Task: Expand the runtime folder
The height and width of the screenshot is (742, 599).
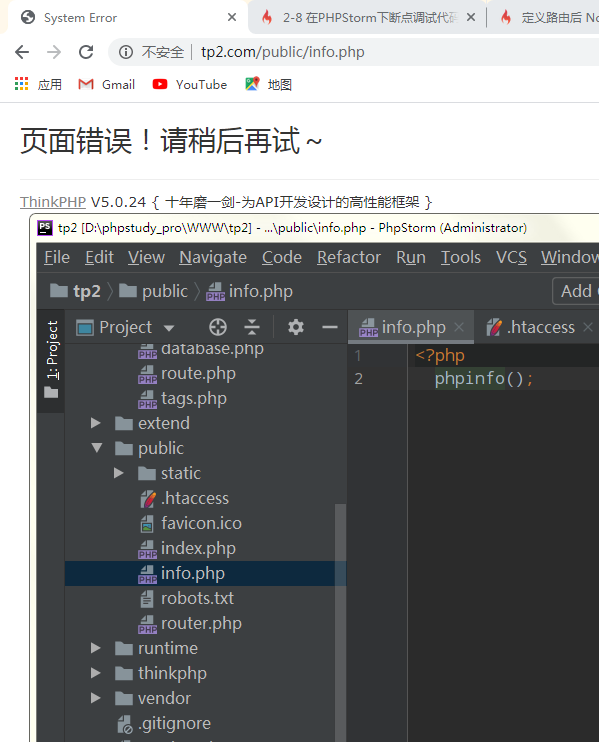Action: point(96,648)
